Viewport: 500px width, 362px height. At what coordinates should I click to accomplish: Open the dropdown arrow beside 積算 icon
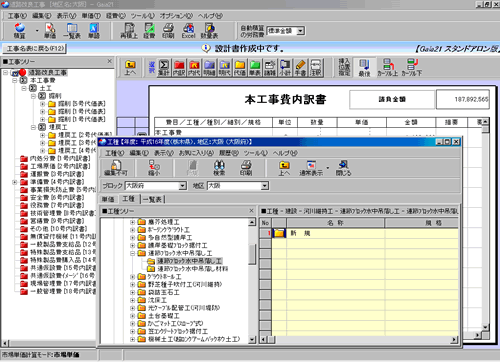click(37, 31)
